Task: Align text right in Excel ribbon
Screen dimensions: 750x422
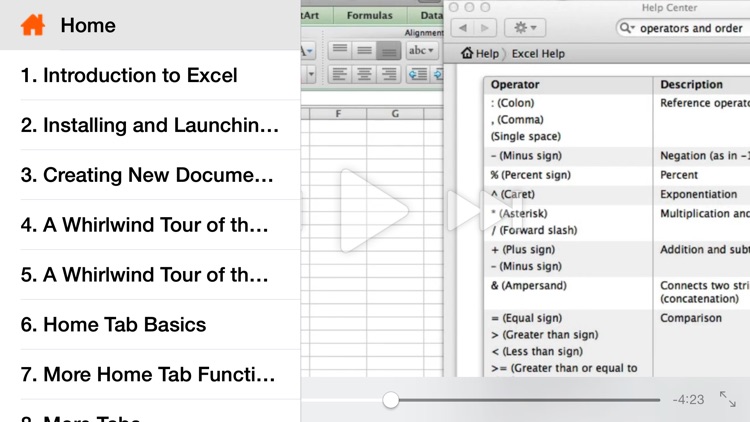Action: point(388,74)
